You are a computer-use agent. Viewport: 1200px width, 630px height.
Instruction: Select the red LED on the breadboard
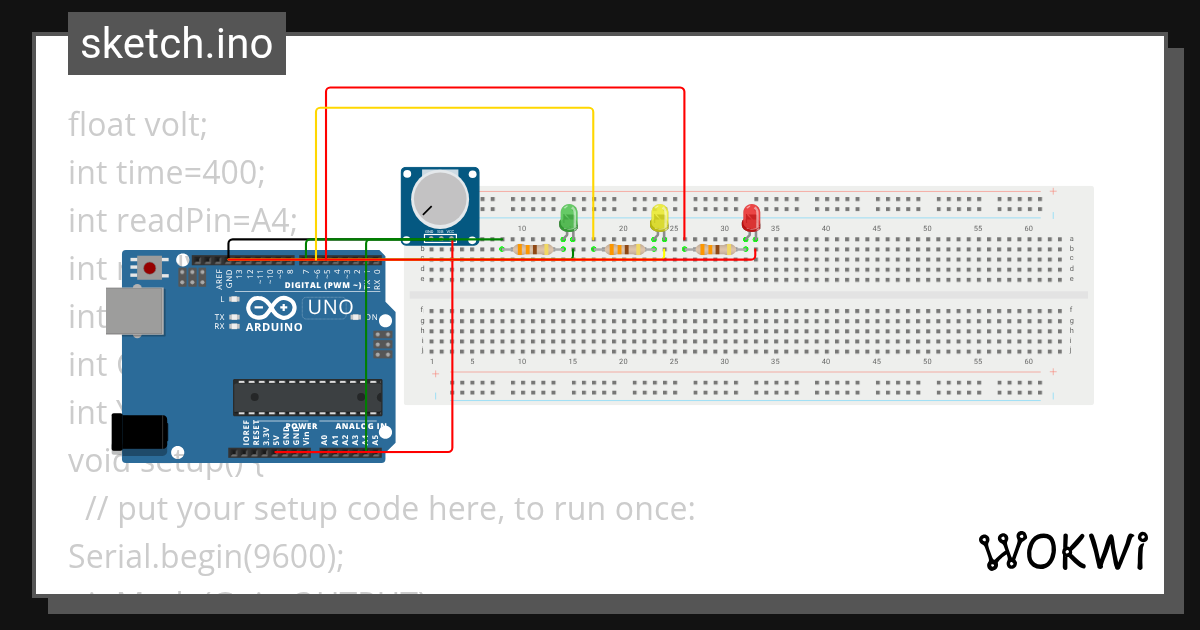click(751, 217)
